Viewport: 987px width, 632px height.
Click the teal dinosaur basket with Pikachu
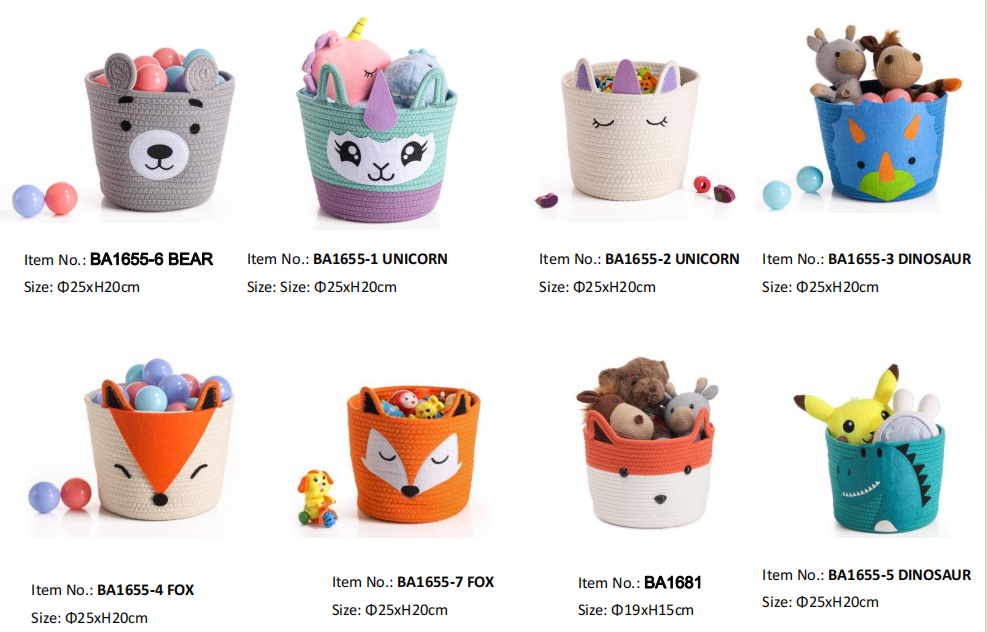tap(884, 478)
